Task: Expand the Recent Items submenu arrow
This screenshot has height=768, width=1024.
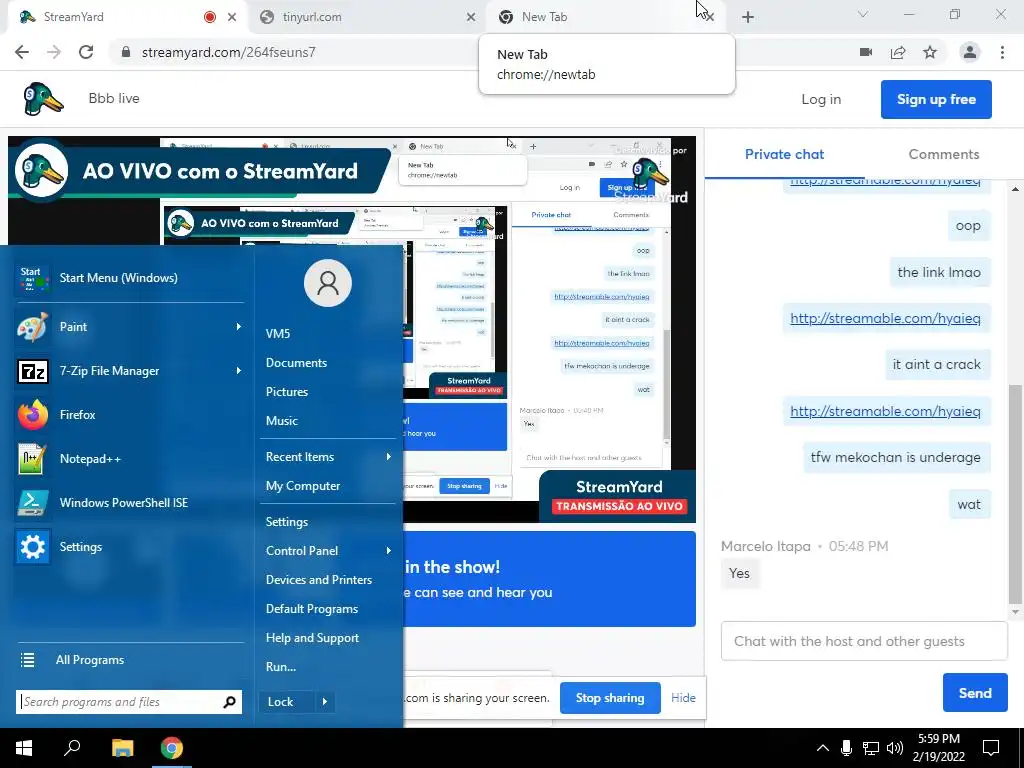Action: pyautogui.click(x=389, y=457)
